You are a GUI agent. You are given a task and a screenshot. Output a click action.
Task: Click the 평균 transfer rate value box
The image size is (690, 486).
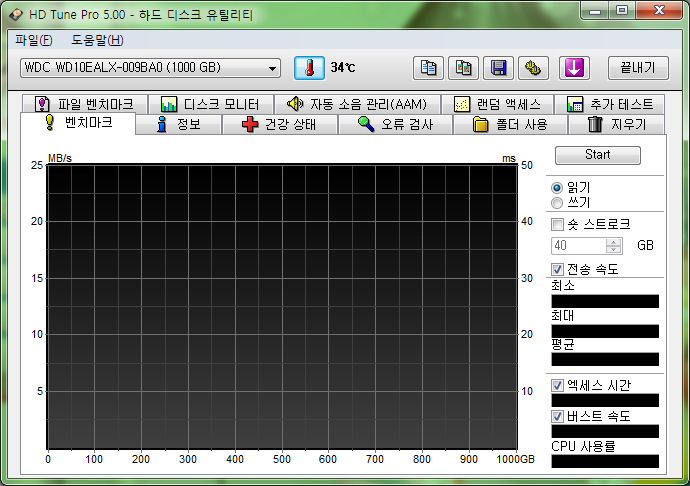[x=605, y=359]
